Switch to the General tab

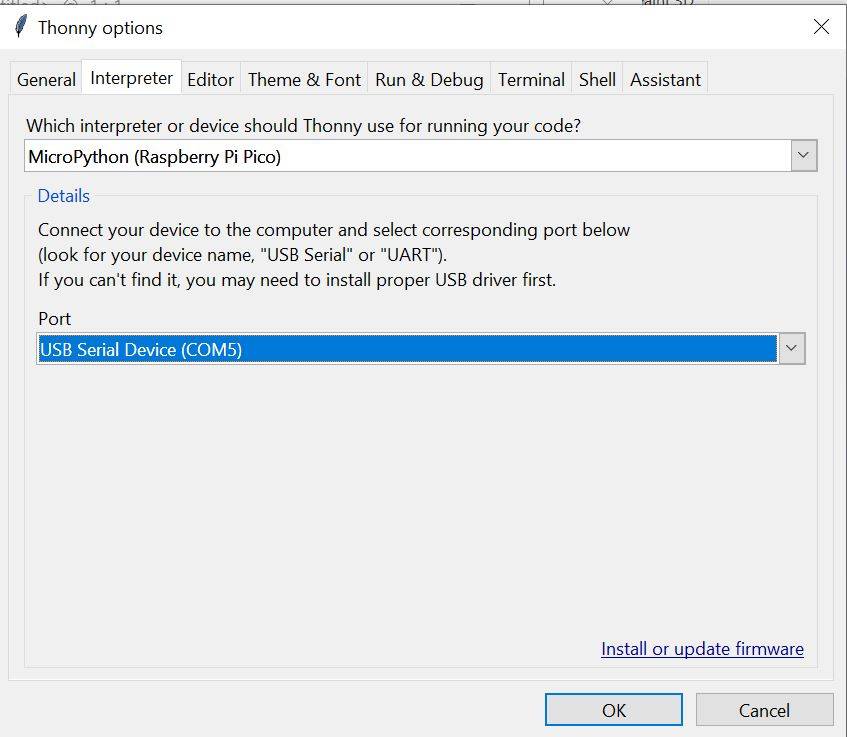click(x=46, y=80)
